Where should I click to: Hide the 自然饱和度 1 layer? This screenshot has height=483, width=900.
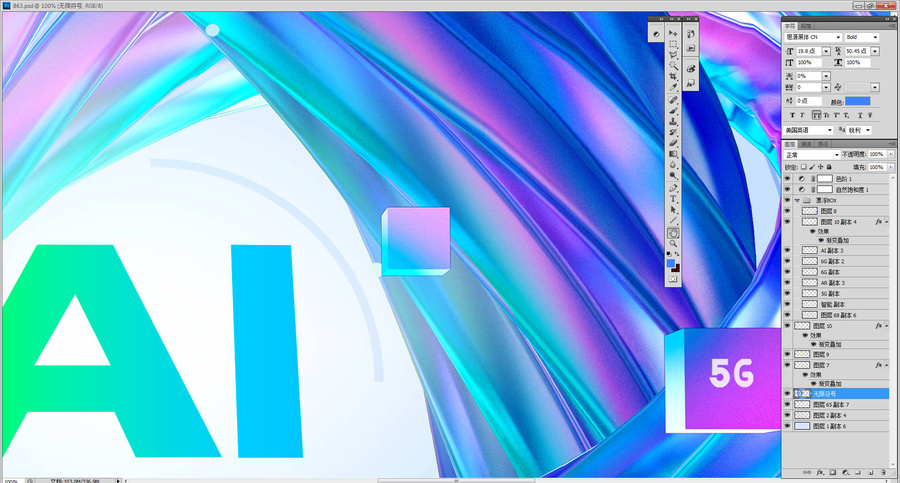tap(788, 190)
